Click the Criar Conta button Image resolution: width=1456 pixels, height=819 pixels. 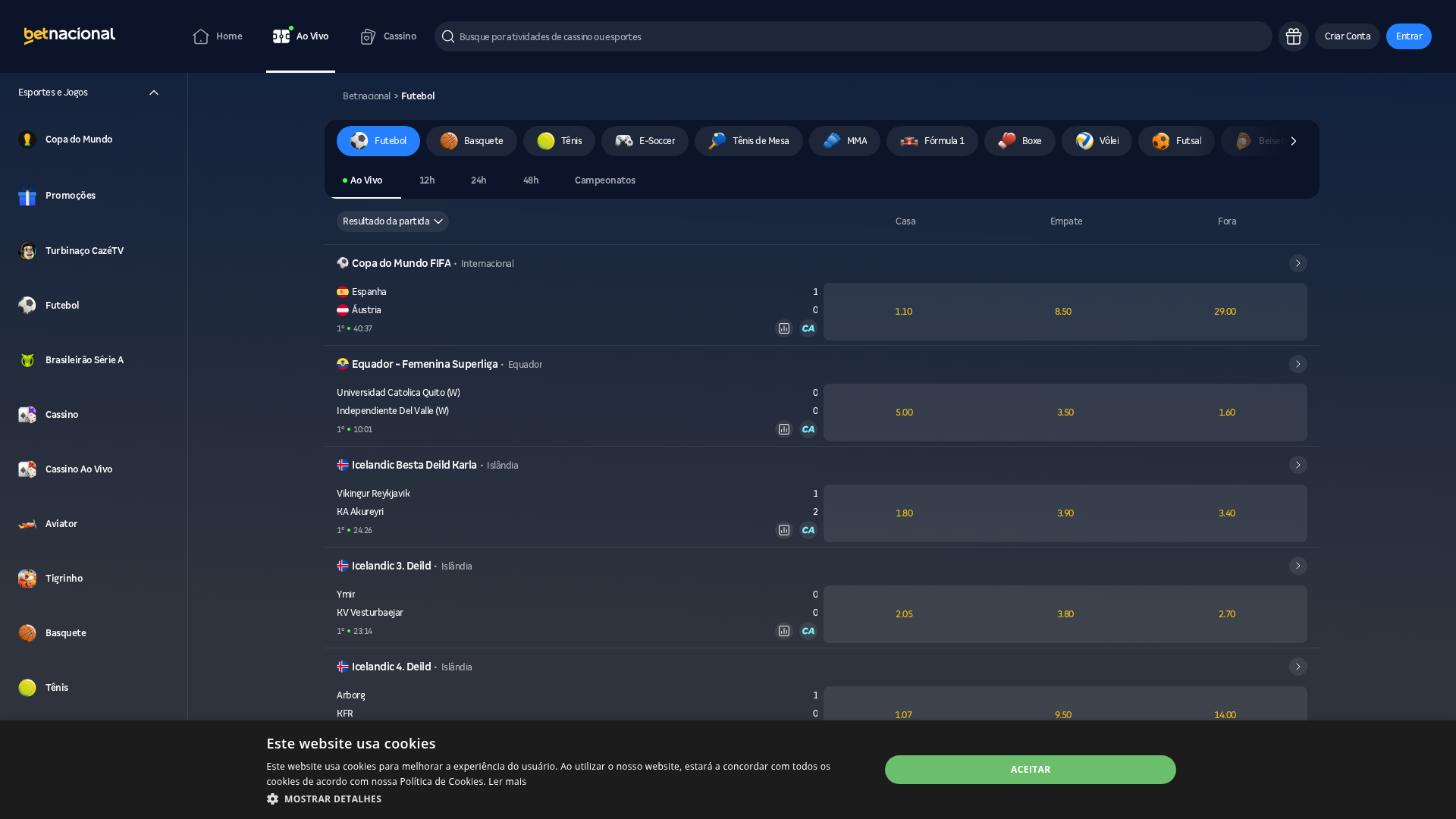1348,36
